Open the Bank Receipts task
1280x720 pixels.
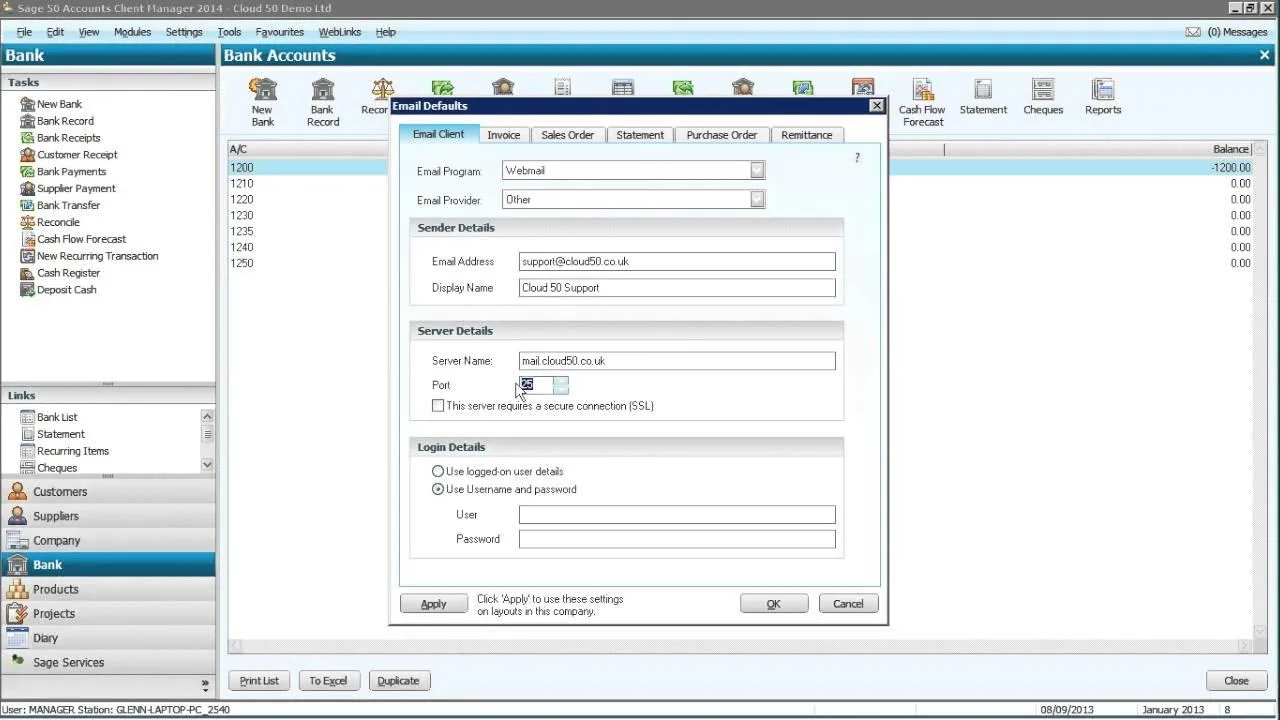tap(68, 138)
